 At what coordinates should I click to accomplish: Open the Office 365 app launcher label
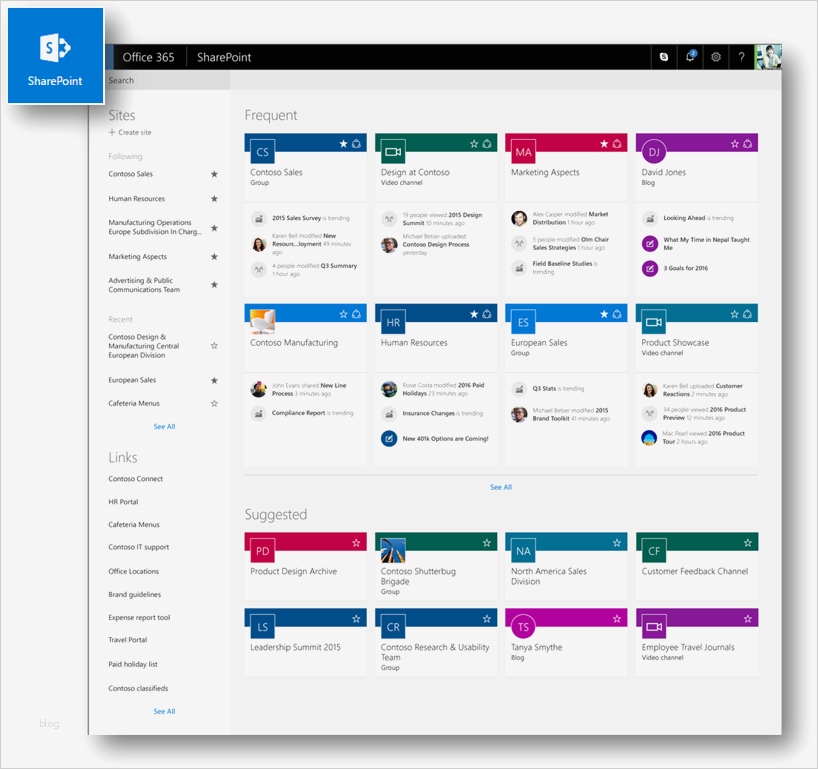click(x=148, y=57)
